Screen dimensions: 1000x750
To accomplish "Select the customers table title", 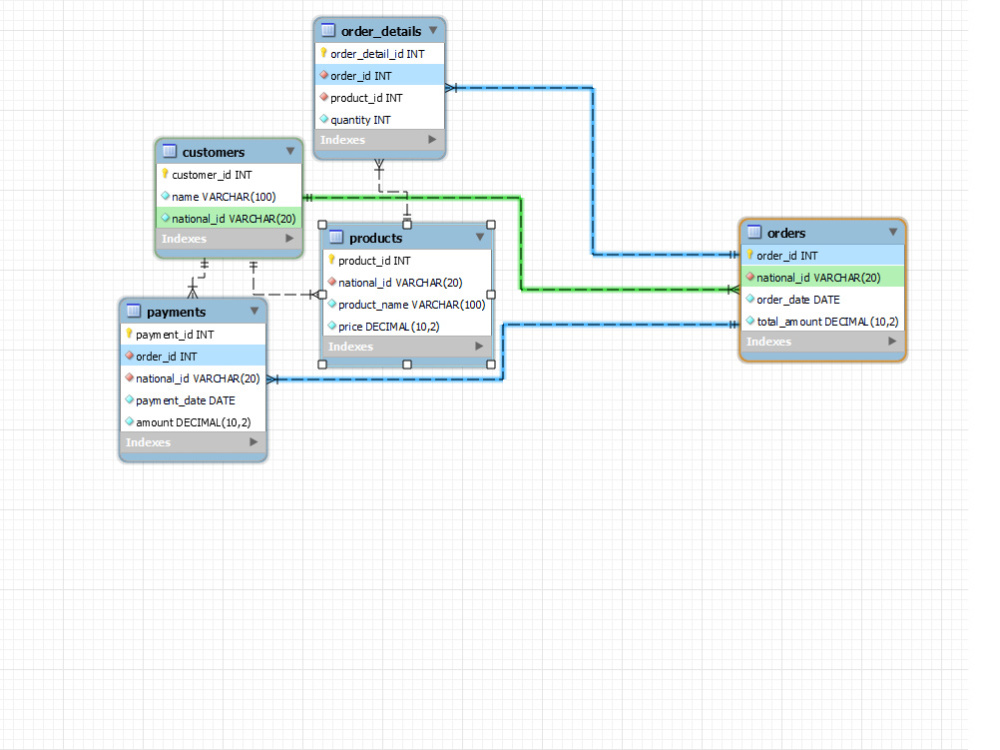I will point(213,152).
